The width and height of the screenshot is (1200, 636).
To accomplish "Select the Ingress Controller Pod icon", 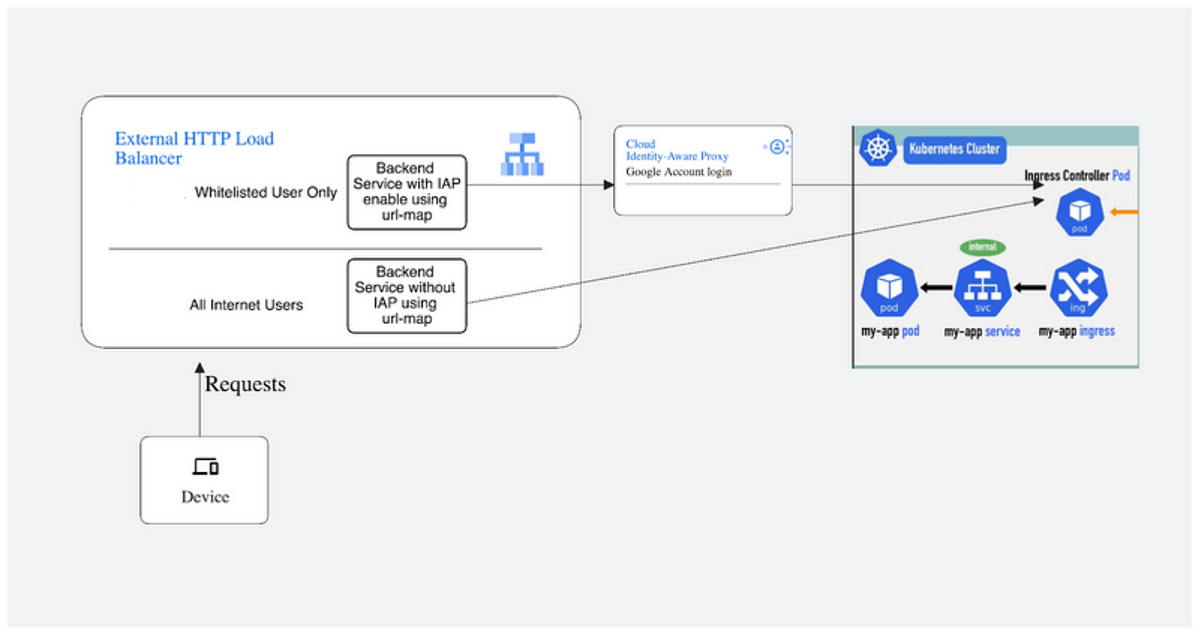I will (1079, 213).
